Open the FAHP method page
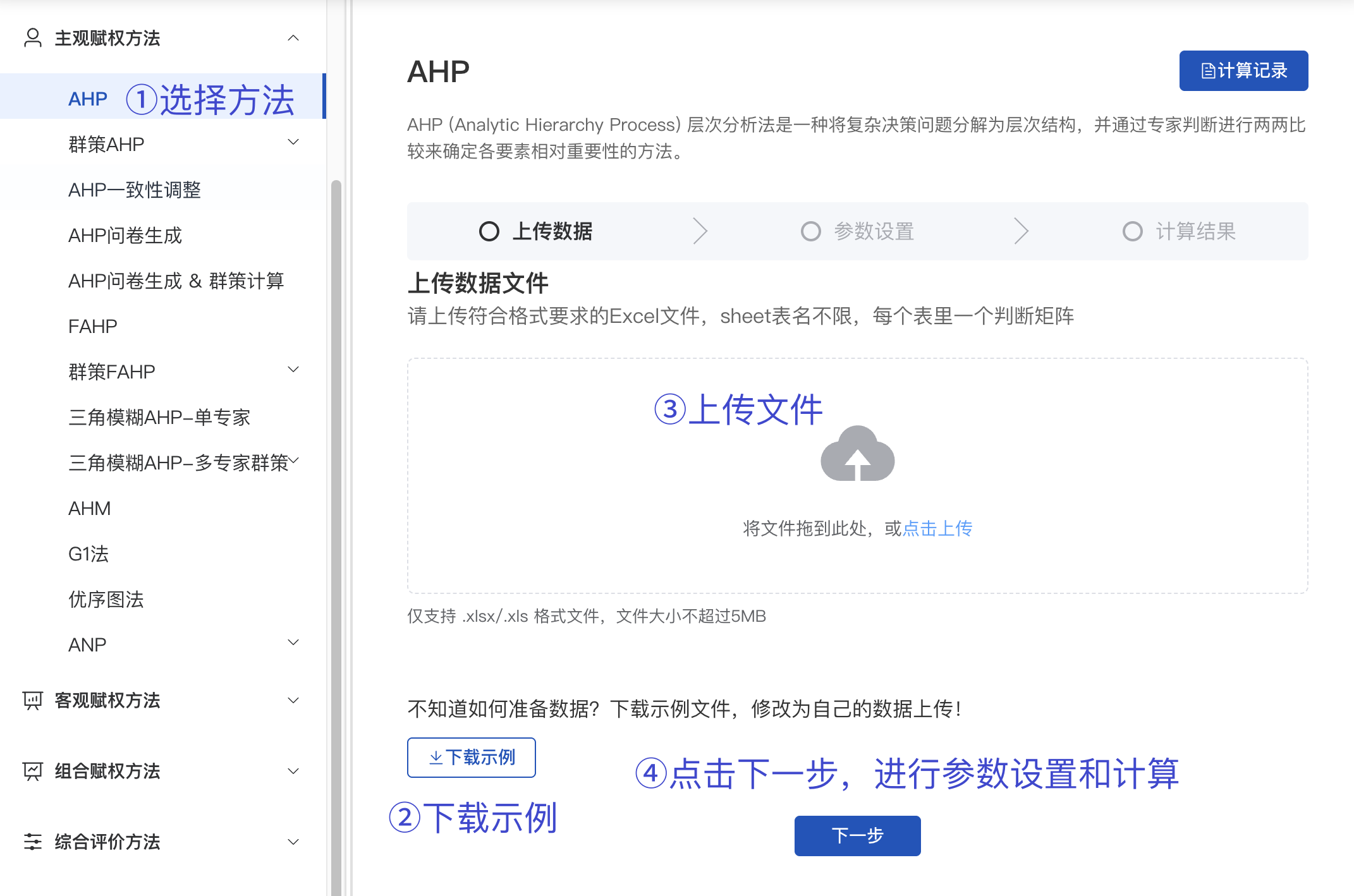1354x896 pixels. coord(92,325)
